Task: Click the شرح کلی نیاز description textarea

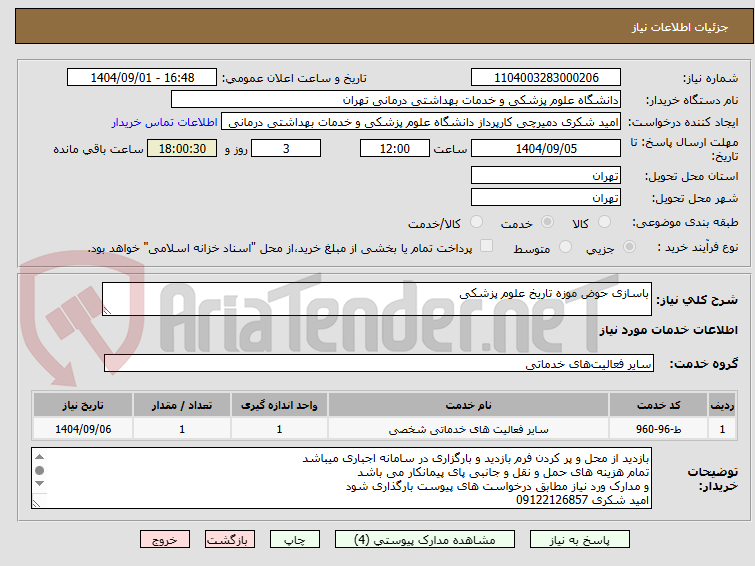Action: pos(377,299)
